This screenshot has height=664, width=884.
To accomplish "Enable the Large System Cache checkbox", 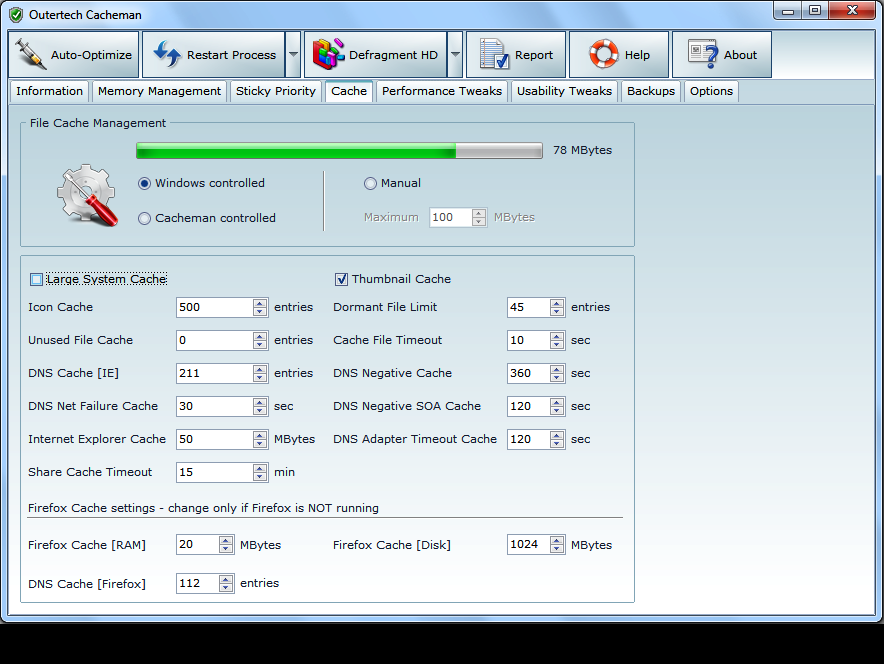I will (x=37, y=280).
